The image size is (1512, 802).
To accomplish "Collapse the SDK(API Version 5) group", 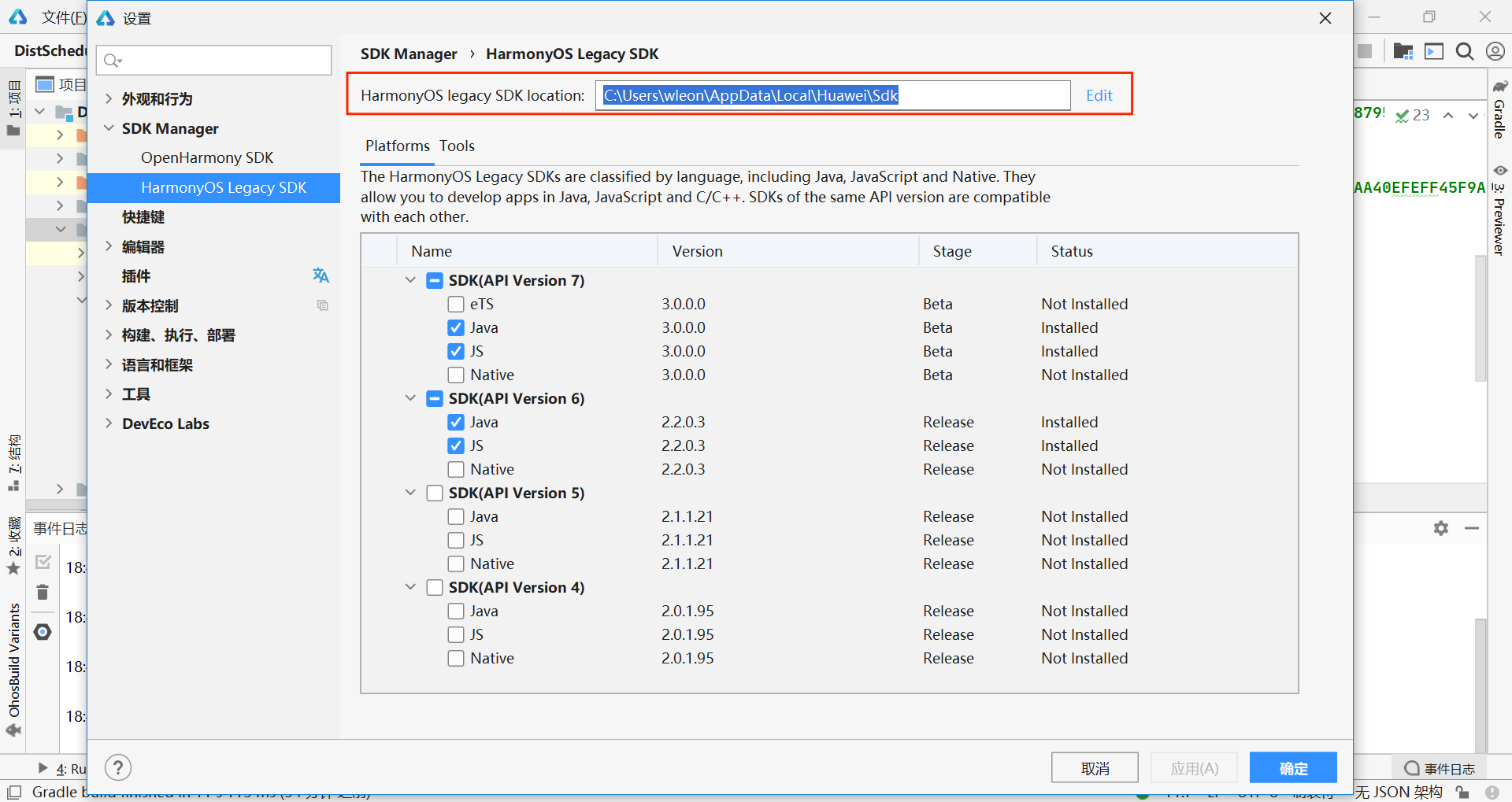I will pos(410,493).
